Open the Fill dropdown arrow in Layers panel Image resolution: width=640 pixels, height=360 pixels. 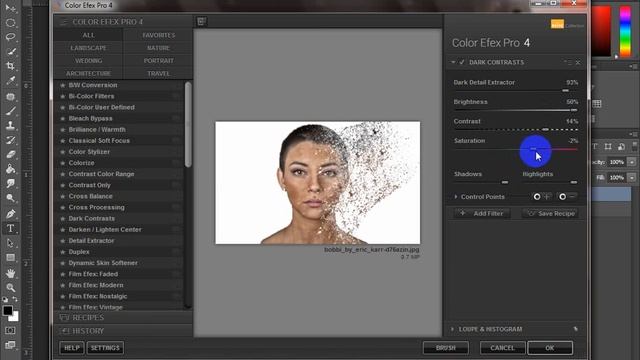point(632,178)
